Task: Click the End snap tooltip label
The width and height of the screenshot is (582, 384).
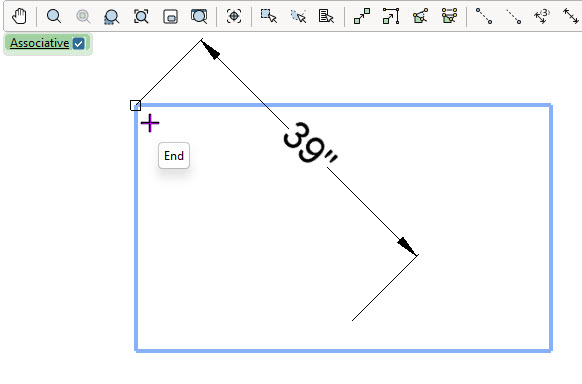Action: click(x=174, y=156)
